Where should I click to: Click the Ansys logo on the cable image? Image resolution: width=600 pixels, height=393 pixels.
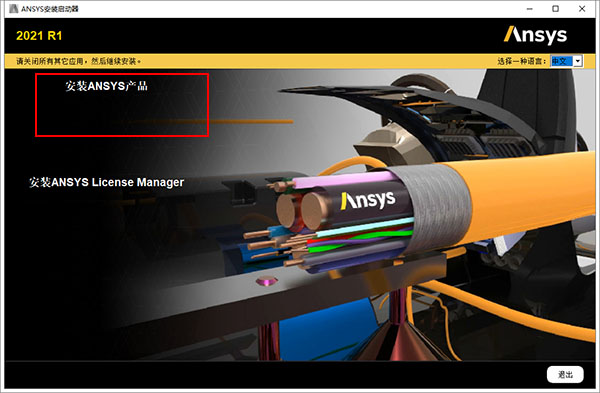click(x=368, y=200)
